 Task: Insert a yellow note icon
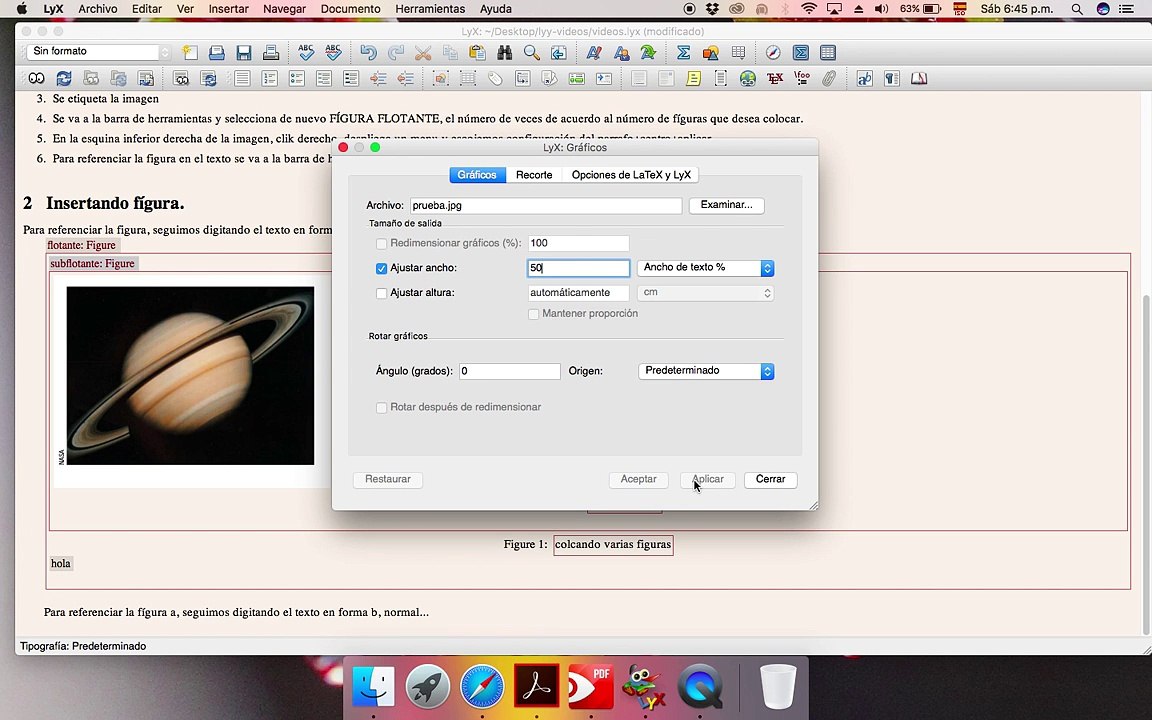coord(693,78)
